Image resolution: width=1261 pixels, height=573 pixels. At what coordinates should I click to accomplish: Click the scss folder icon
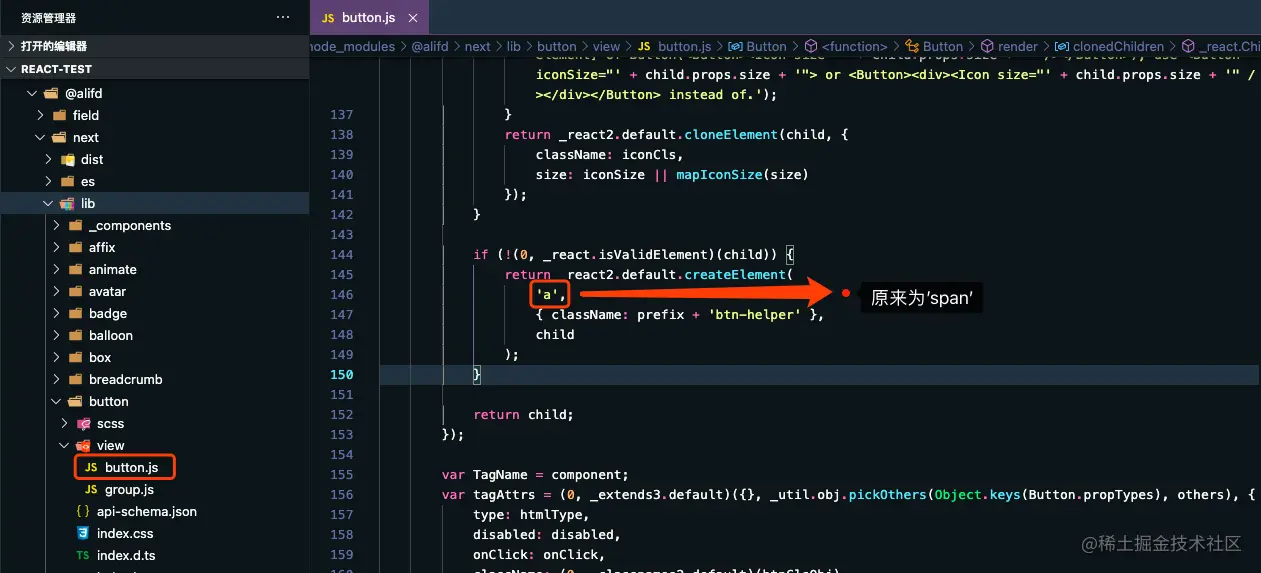click(x=83, y=423)
